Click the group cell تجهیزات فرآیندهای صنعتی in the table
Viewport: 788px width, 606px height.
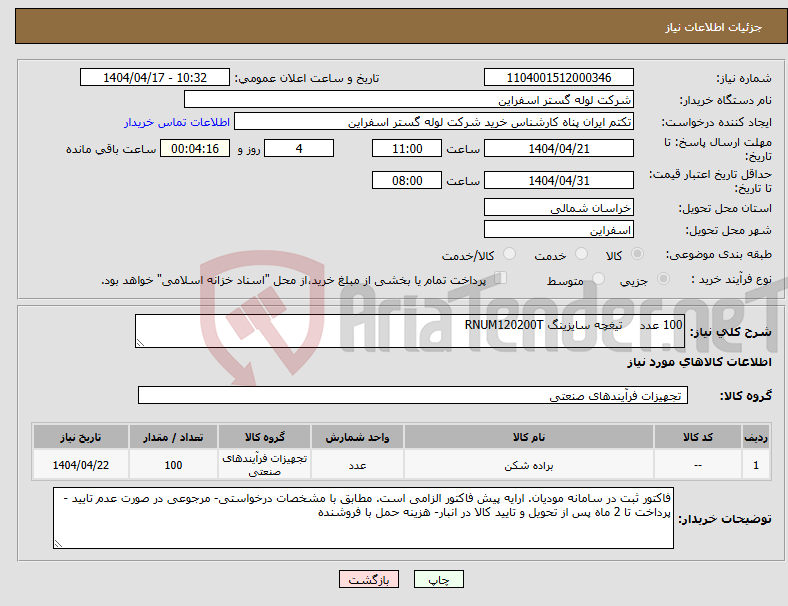(264, 465)
